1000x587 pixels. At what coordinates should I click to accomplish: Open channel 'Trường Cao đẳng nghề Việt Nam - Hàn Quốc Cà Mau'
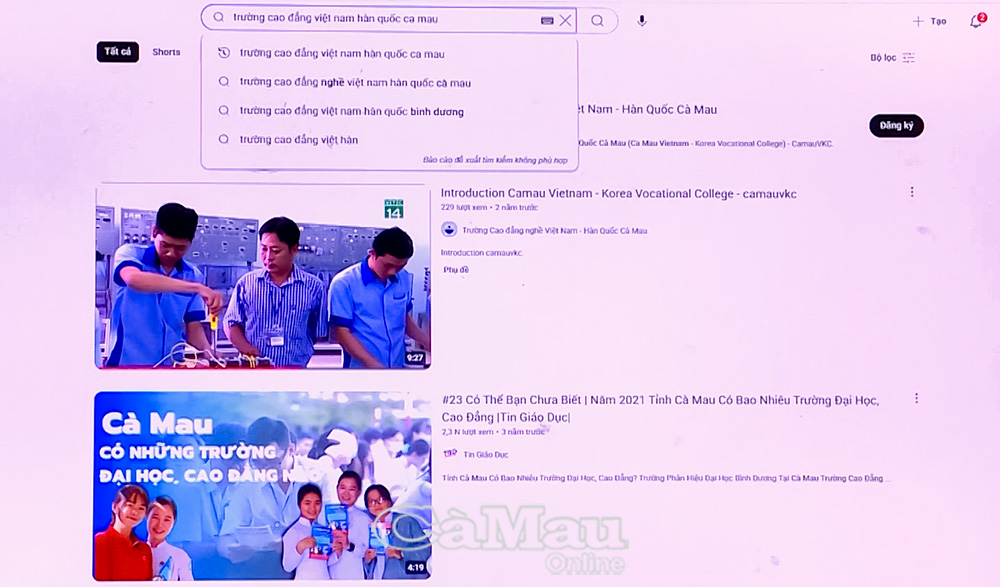(x=555, y=230)
